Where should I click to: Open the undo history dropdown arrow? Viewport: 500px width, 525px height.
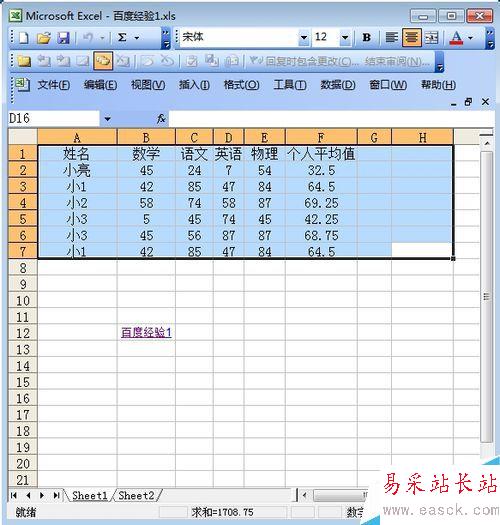pyautogui.click(x=102, y=38)
